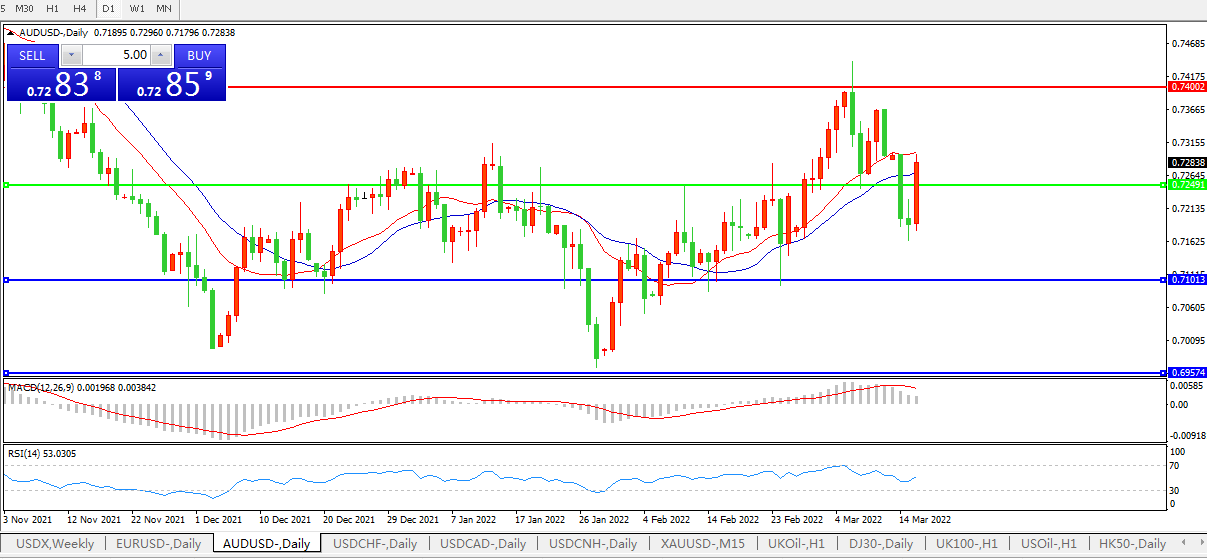The image size is (1207, 559).
Task: Select the MN monthly timeframe
Action: point(164,9)
